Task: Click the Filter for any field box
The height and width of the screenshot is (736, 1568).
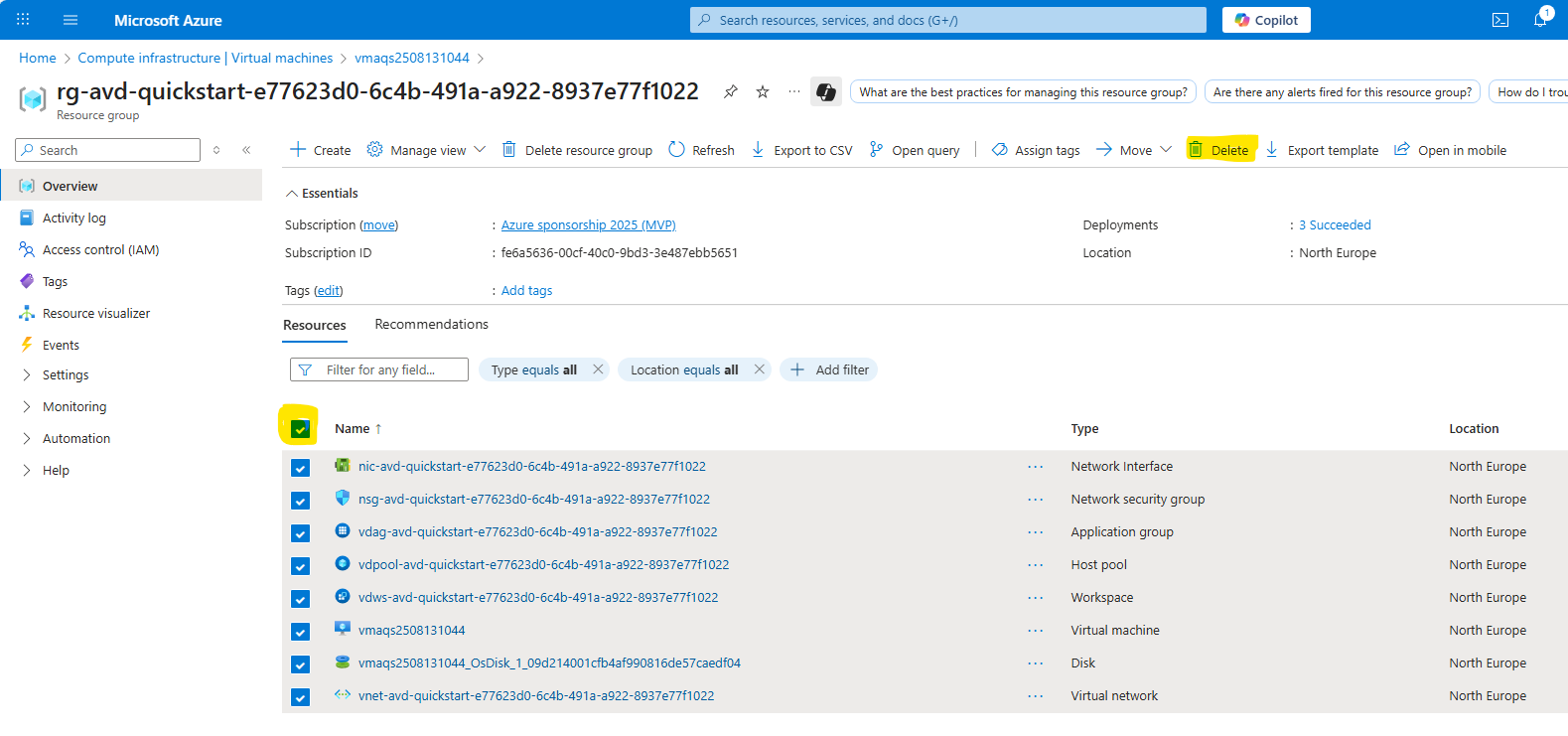Action: pyautogui.click(x=389, y=369)
